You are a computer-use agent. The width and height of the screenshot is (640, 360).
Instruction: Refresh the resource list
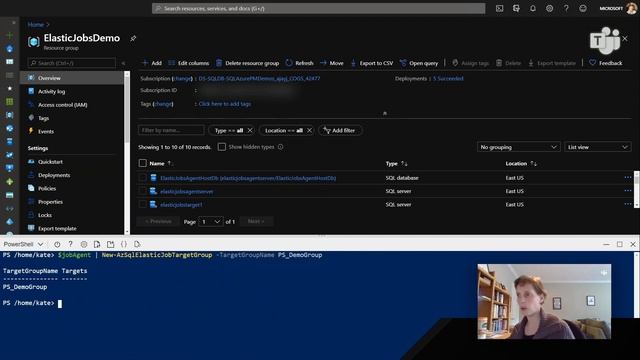coord(300,63)
